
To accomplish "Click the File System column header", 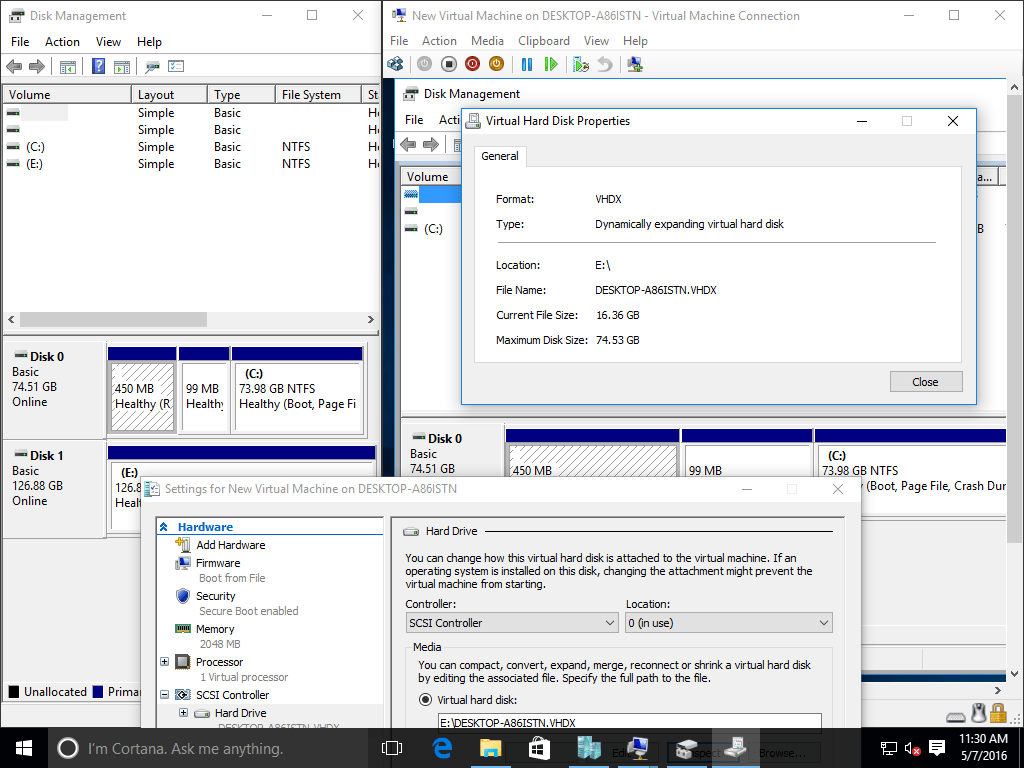I will pyautogui.click(x=318, y=95).
